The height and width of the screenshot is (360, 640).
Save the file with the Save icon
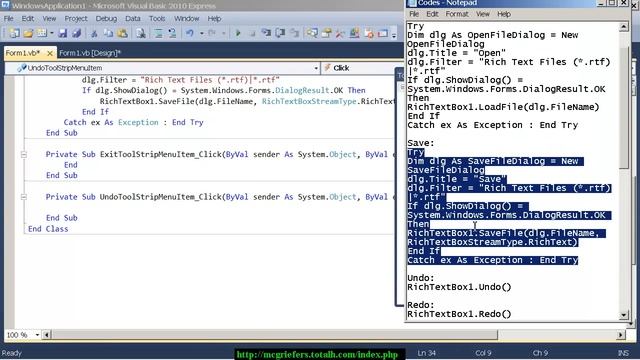tap(62, 33)
